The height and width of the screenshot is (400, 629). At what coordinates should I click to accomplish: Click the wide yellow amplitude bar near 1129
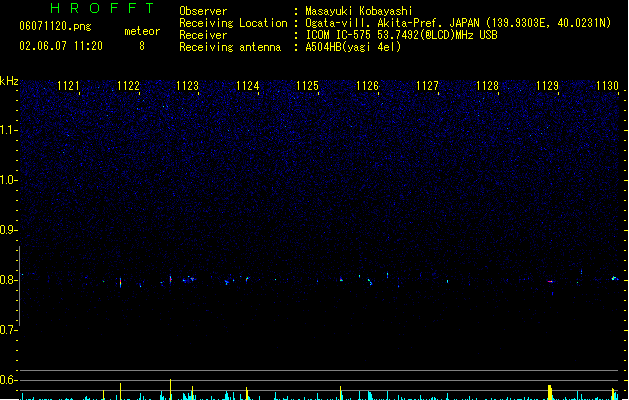click(550, 392)
